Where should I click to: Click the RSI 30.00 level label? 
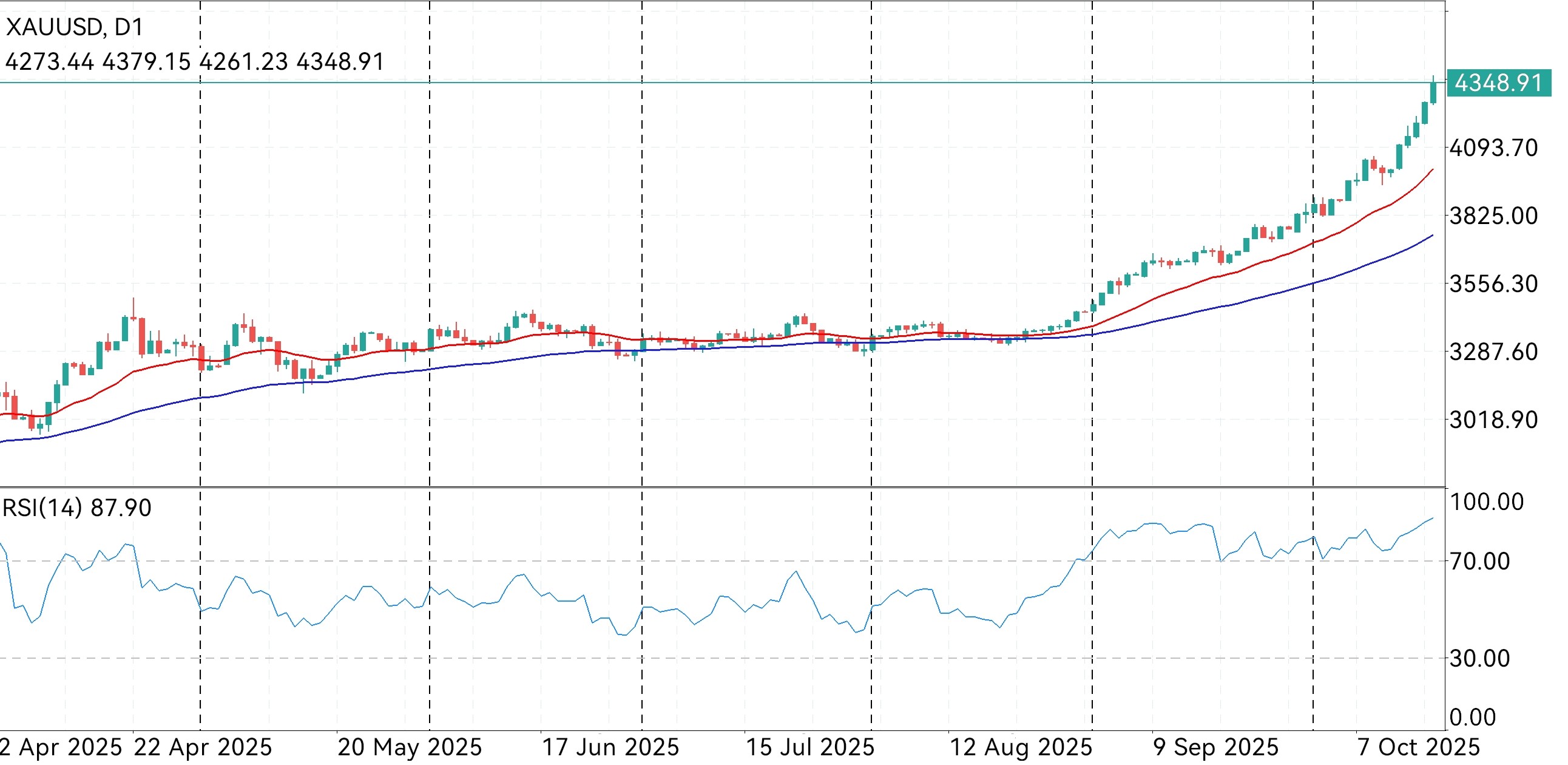[x=1479, y=658]
